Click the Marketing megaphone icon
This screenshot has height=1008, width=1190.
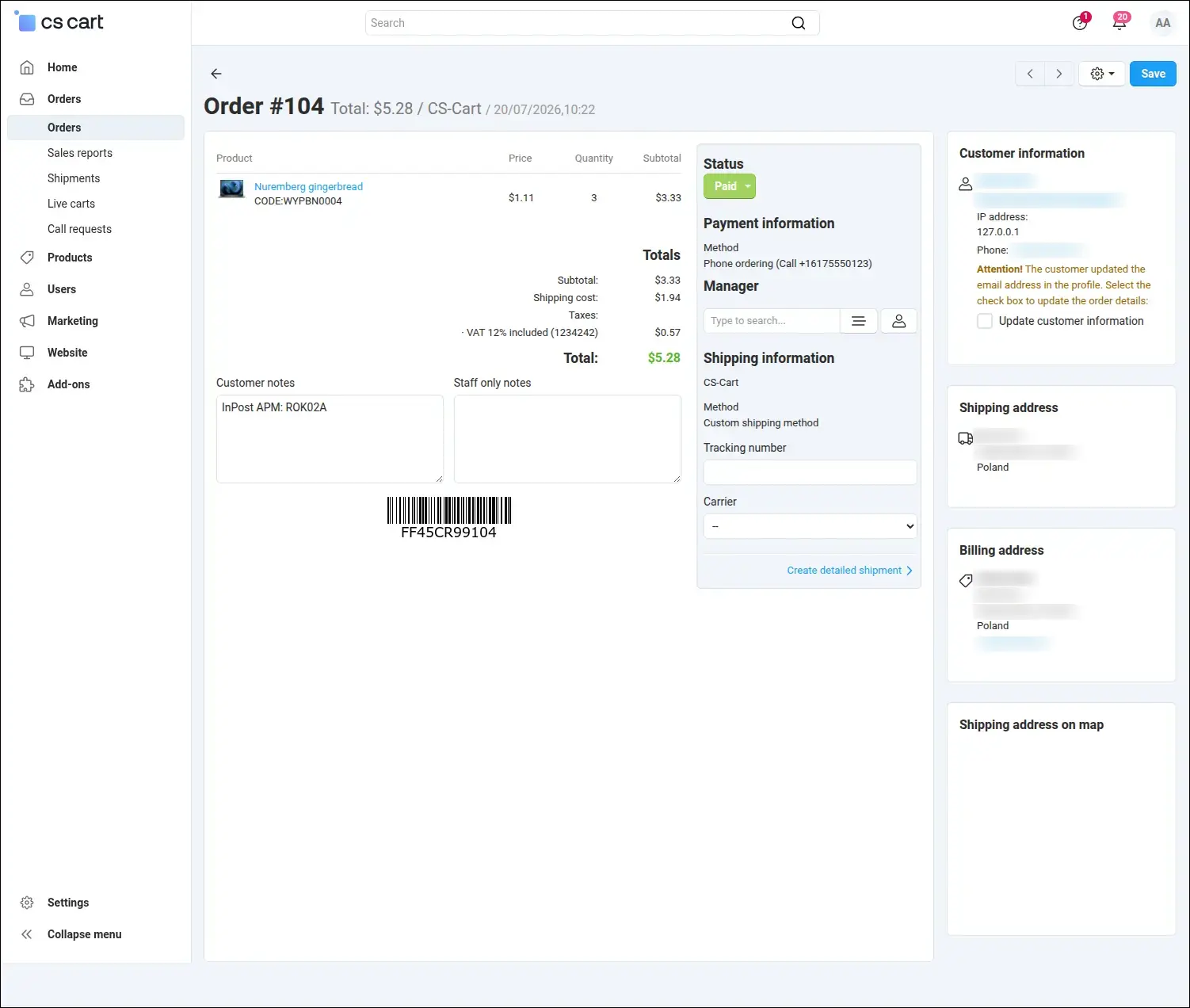pos(27,321)
